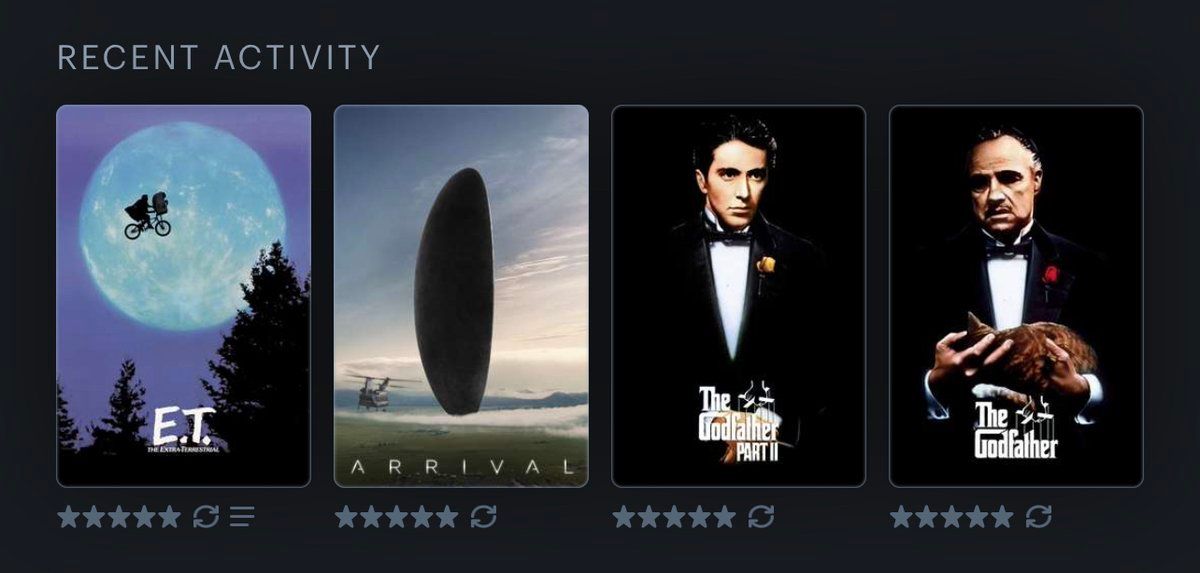Click the Recent Activity heading
Viewport: 1200px width, 573px height.
click(x=219, y=57)
